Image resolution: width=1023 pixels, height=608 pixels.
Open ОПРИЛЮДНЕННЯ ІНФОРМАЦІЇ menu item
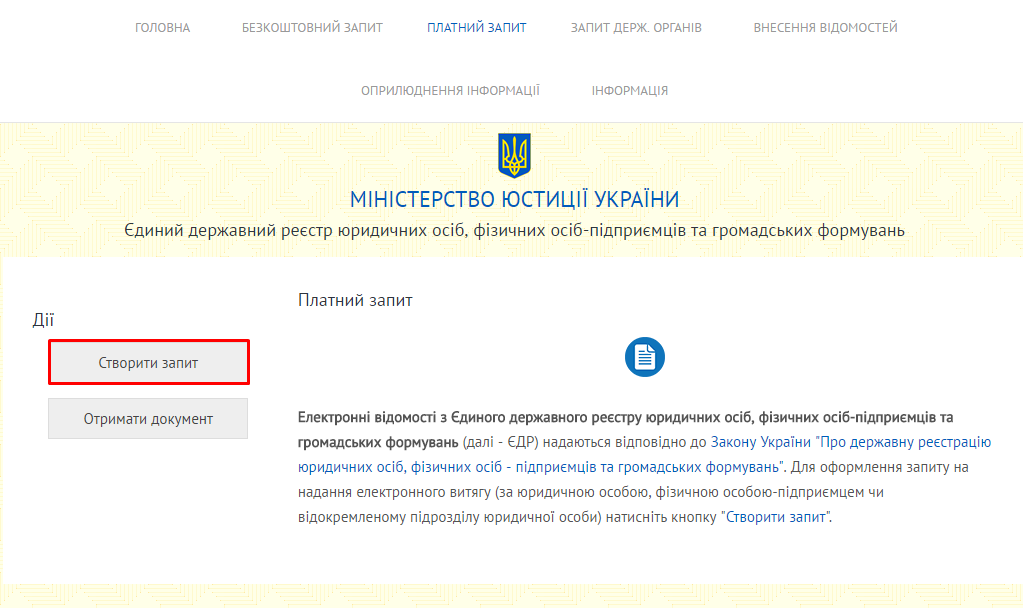(x=450, y=91)
